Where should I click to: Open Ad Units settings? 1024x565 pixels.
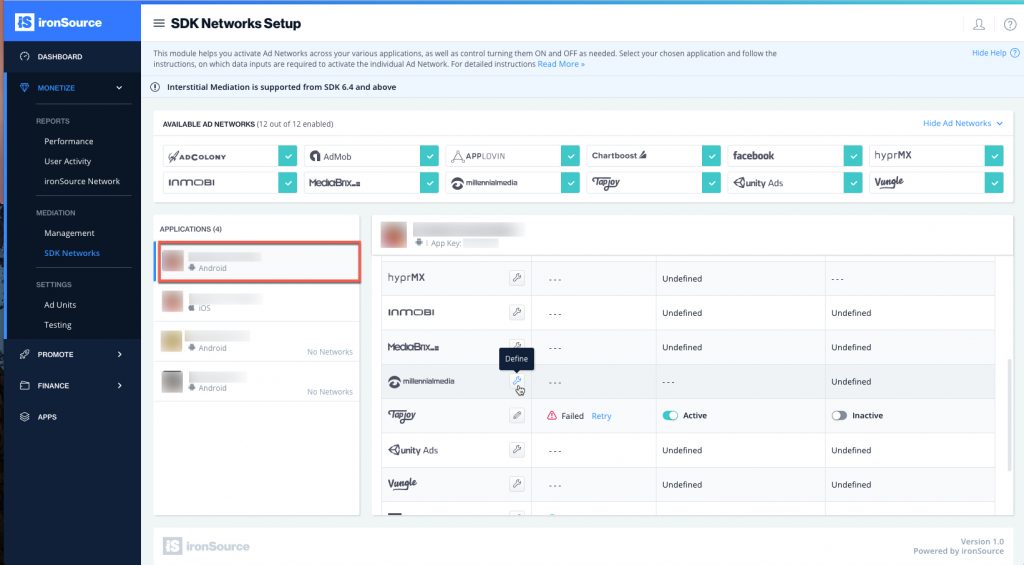click(60, 305)
